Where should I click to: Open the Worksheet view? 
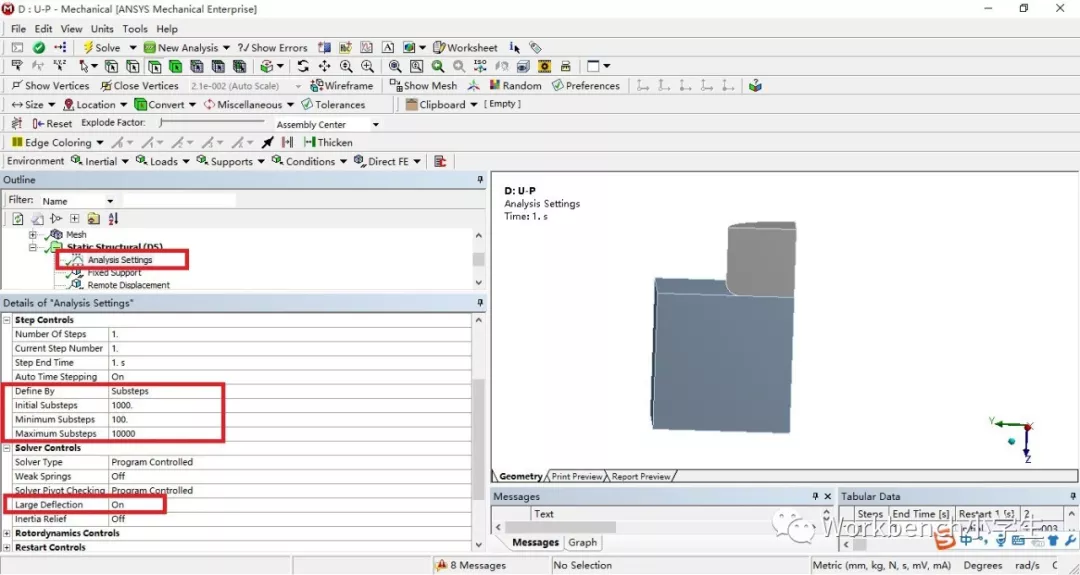pyautogui.click(x=465, y=48)
